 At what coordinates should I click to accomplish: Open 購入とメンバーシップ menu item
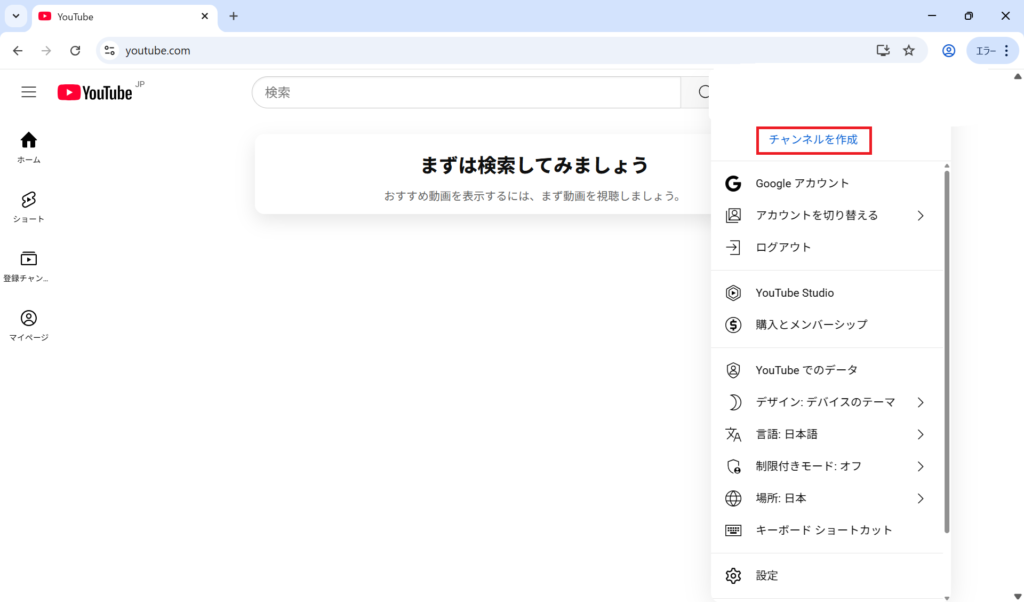tap(827, 325)
